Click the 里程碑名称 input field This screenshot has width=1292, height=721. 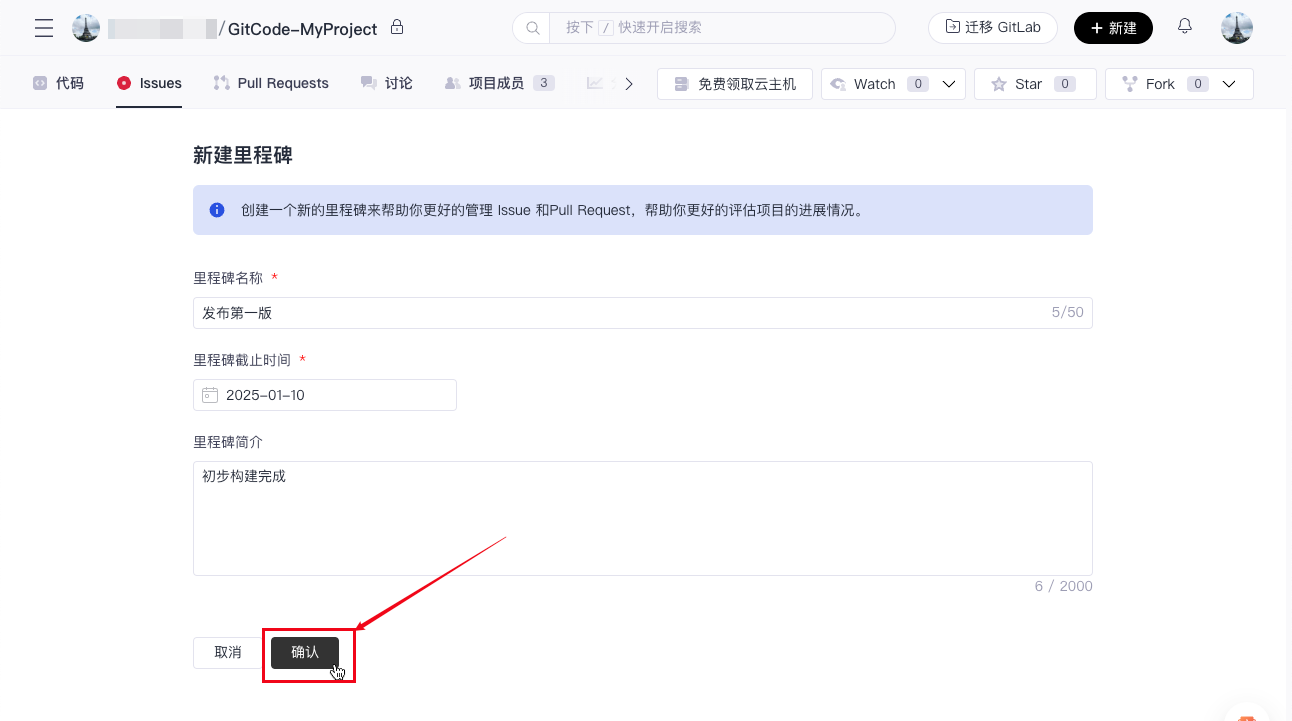620,313
